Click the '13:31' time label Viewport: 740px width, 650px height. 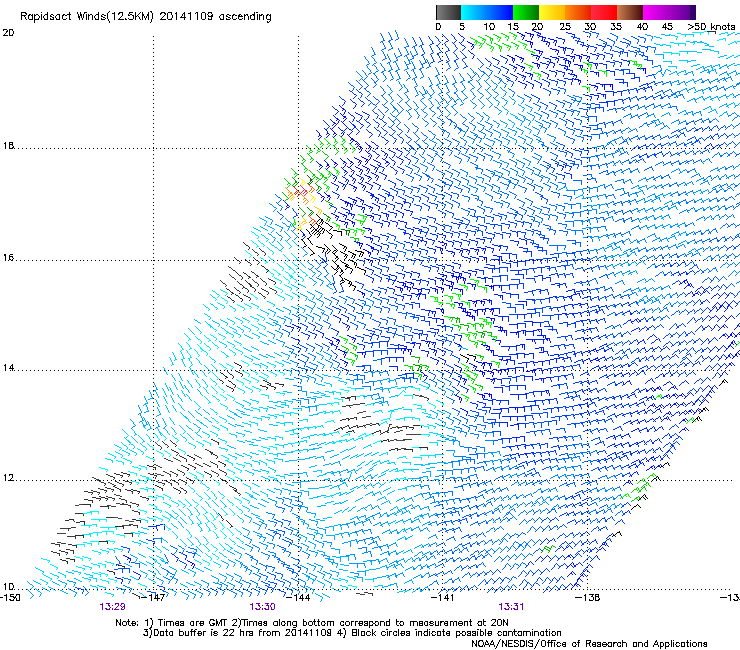pos(511,607)
